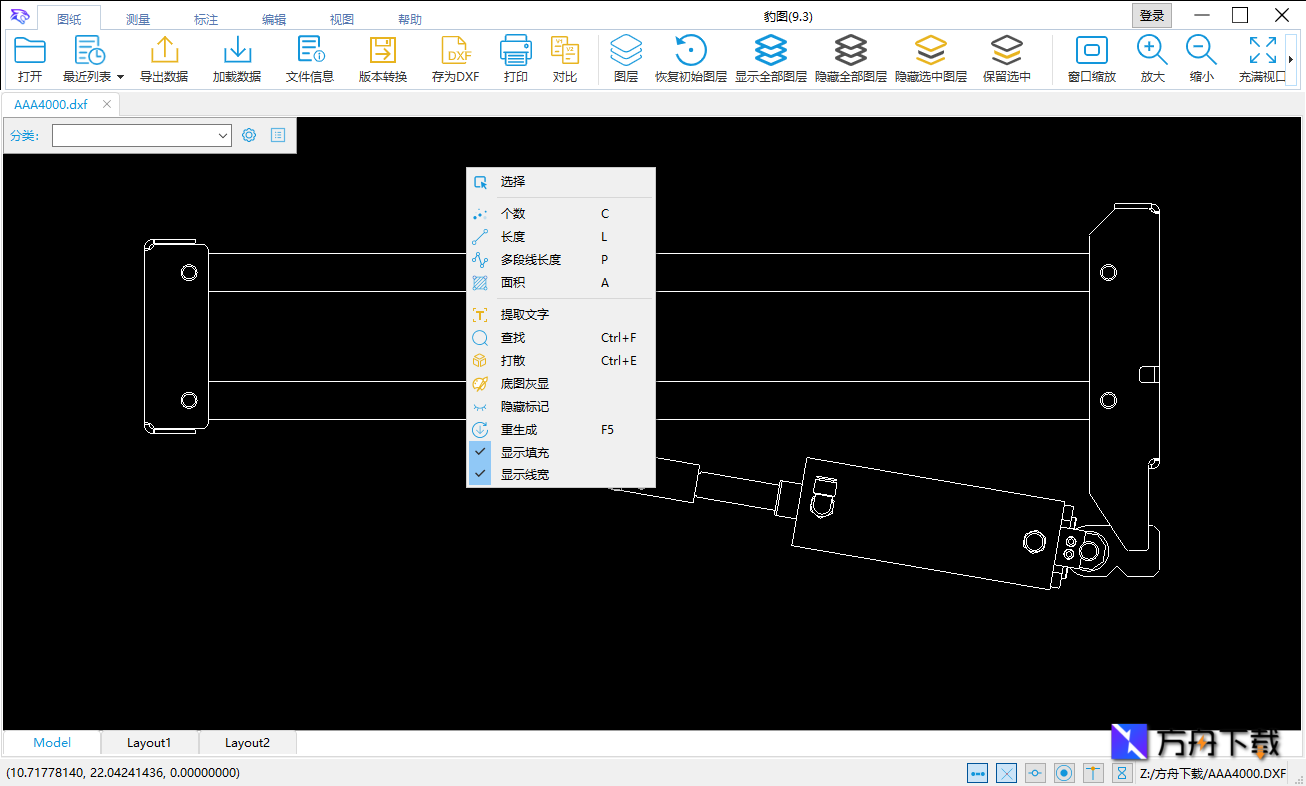Viewport: 1306px width, 786px height.
Task: Toggle the circle snap button in status bar
Action: [1064, 773]
